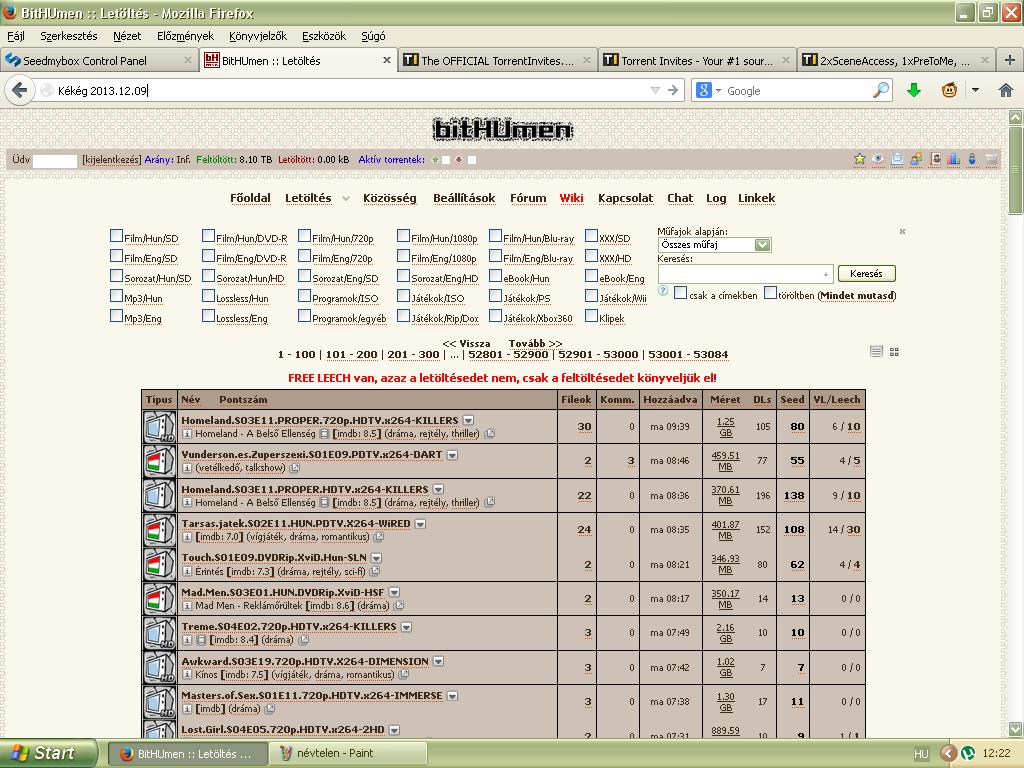Open the address bar history dropdown arrow

[x=655, y=90]
